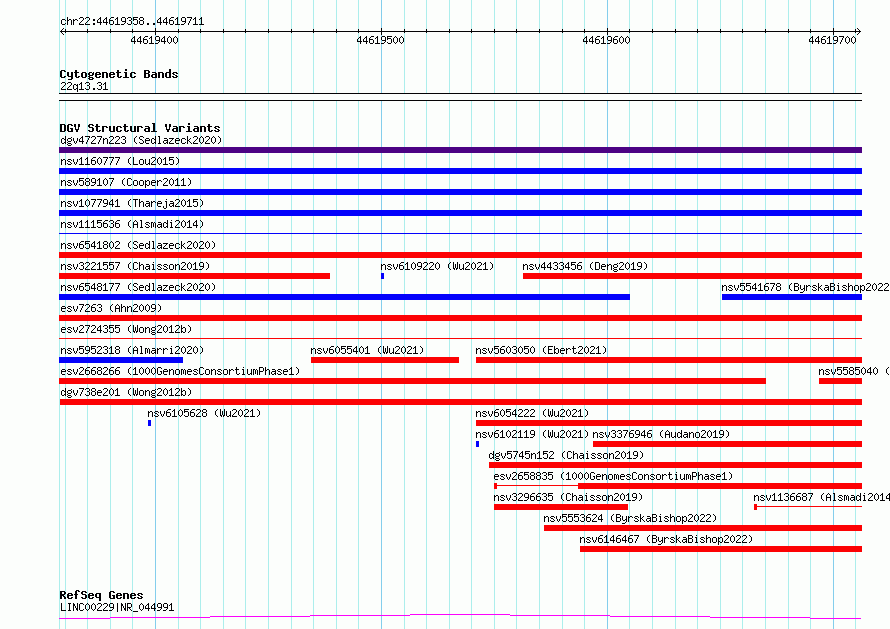The height and width of the screenshot is (629, 890).
Task: Click the purple dgv4727n223 variant bar
Action: pyautogui.click(x=460, y=150)
